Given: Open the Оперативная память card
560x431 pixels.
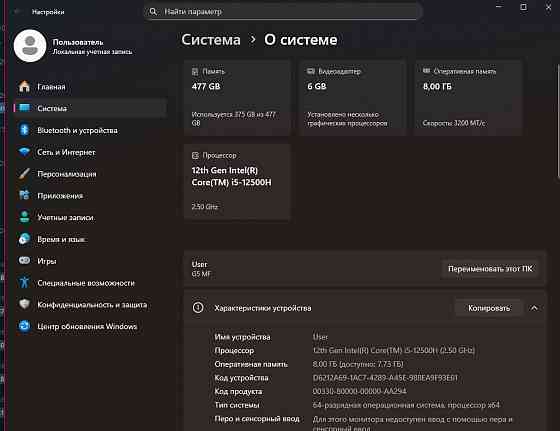Looking at the screenshot, I should click(x=469, y=98).
